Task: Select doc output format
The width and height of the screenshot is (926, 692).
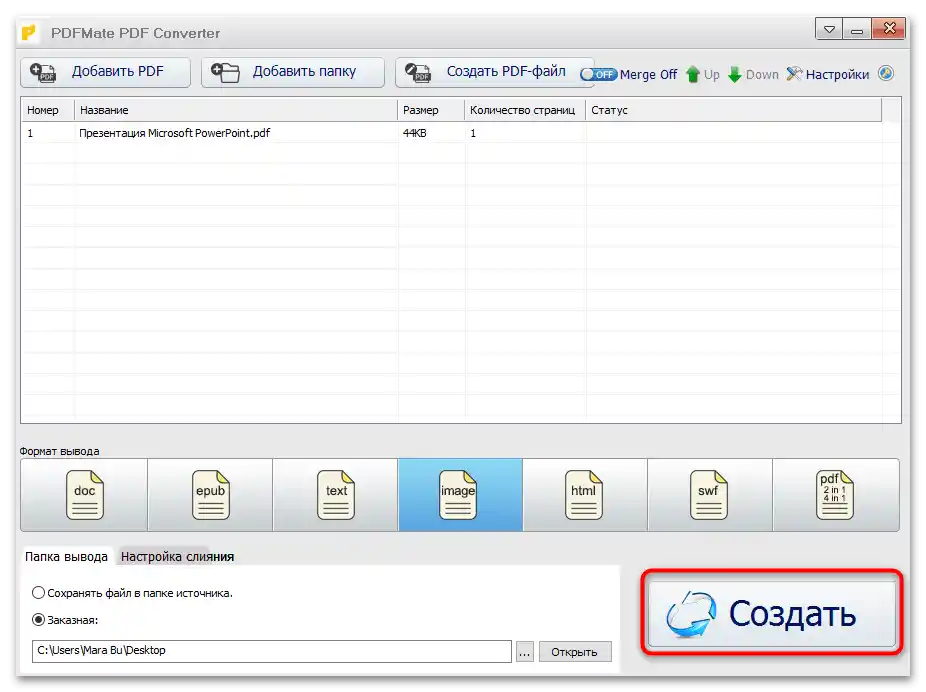Action: (84, 495)
